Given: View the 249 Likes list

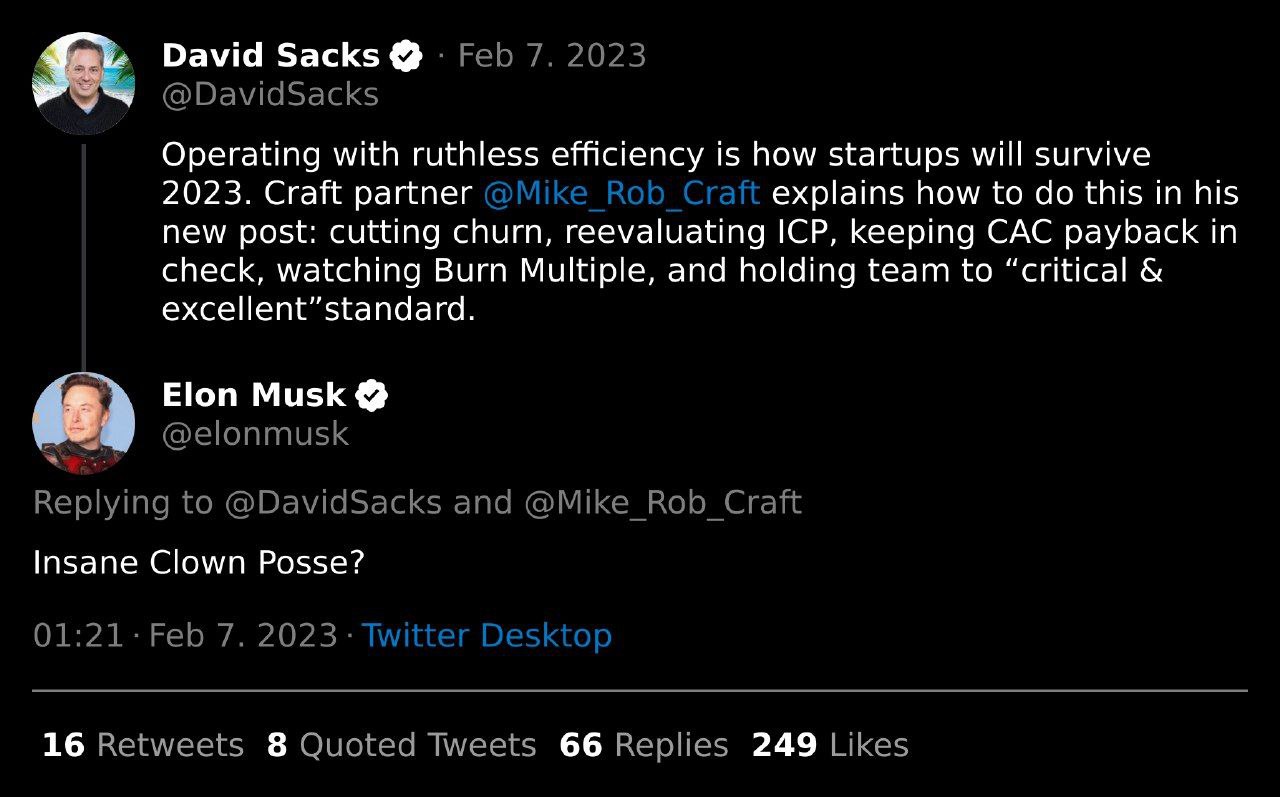Looking at the screenshot, I should pyautogui.click(x=830, y=746).
